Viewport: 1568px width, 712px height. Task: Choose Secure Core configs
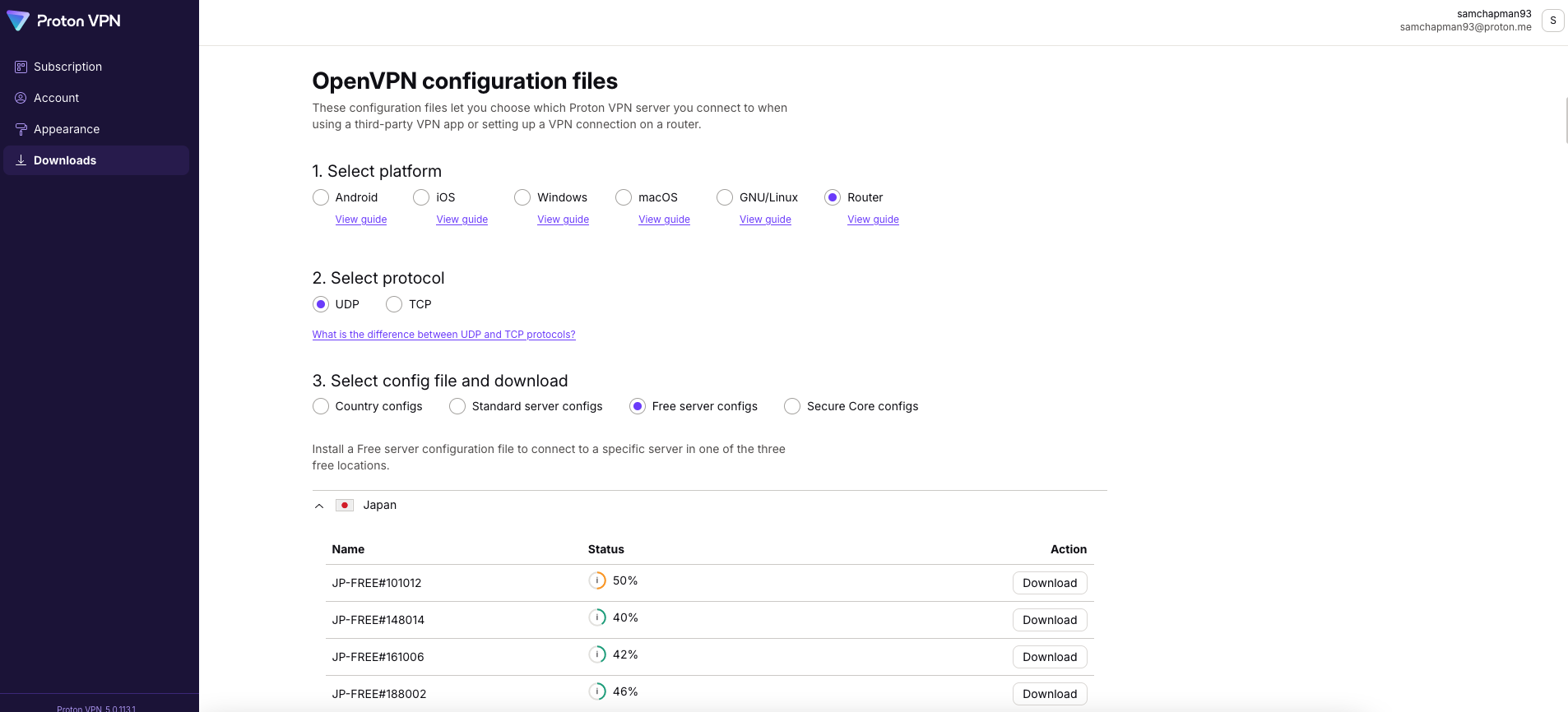tap(792, 406)
